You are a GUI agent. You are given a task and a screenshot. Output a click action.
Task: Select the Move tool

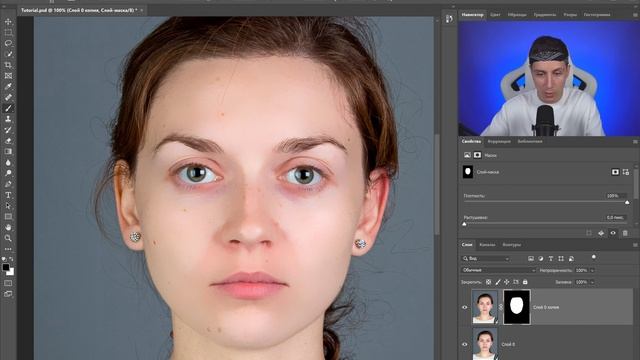(8, 22)
